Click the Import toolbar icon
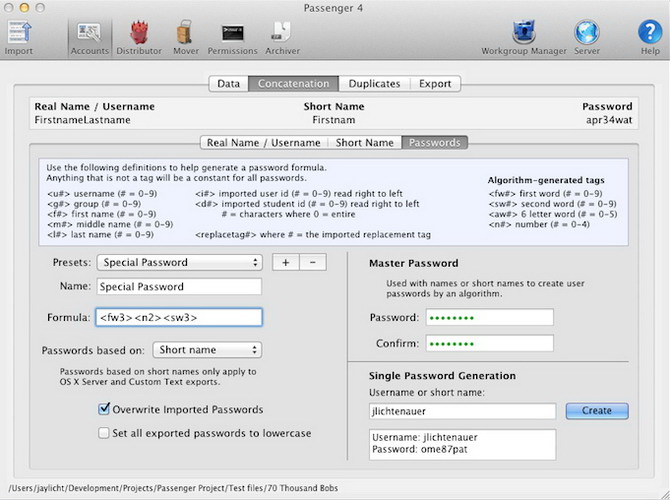The width and height of the screenshot is (670, 500). click(17, 34)
